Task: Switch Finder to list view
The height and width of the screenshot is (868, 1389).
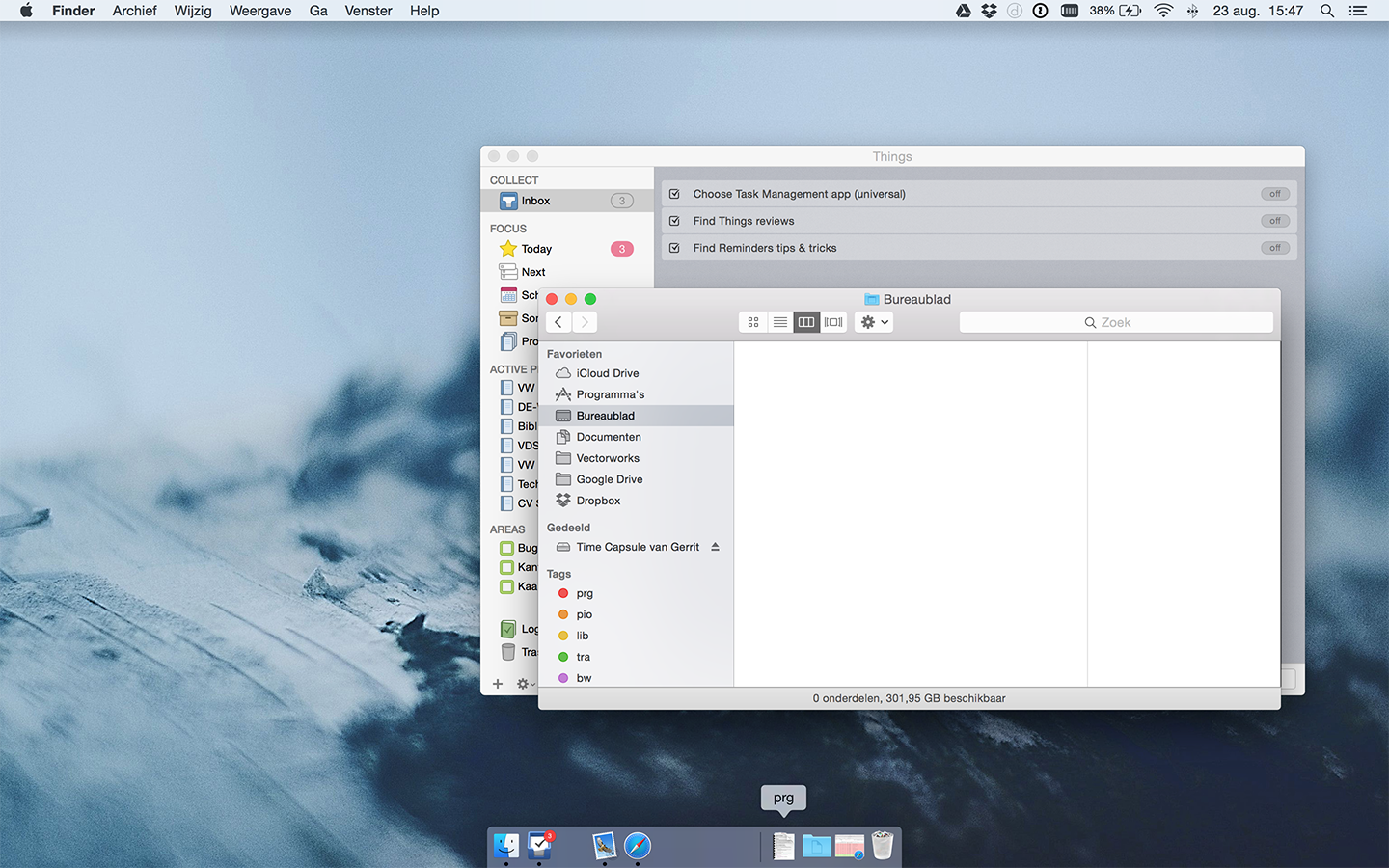Action: 780,322
